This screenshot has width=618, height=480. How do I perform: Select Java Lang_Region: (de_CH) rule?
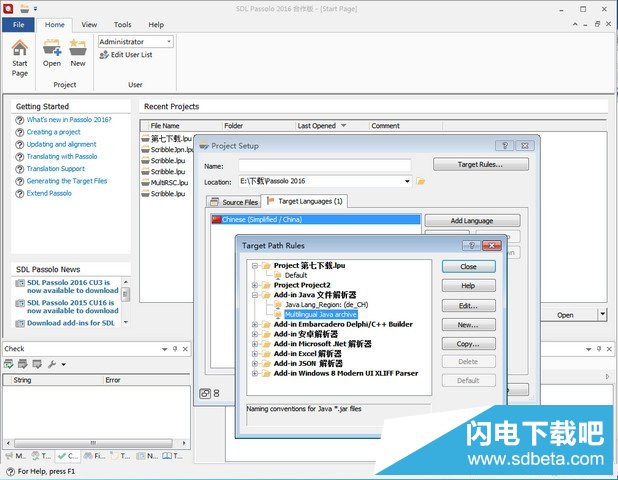327,305
